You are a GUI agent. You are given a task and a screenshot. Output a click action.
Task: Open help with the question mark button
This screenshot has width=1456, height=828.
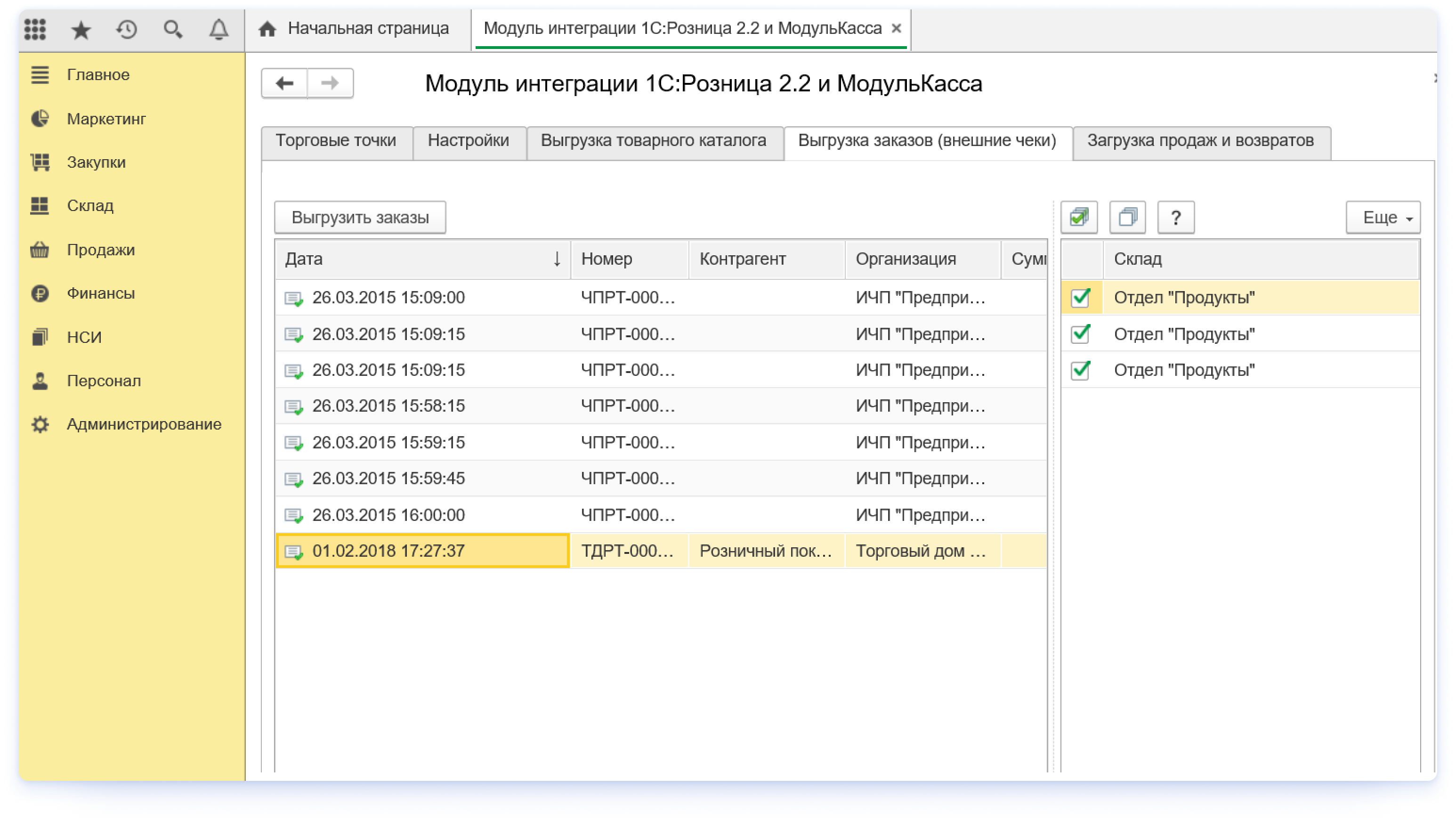click(x=1176, y=217)
